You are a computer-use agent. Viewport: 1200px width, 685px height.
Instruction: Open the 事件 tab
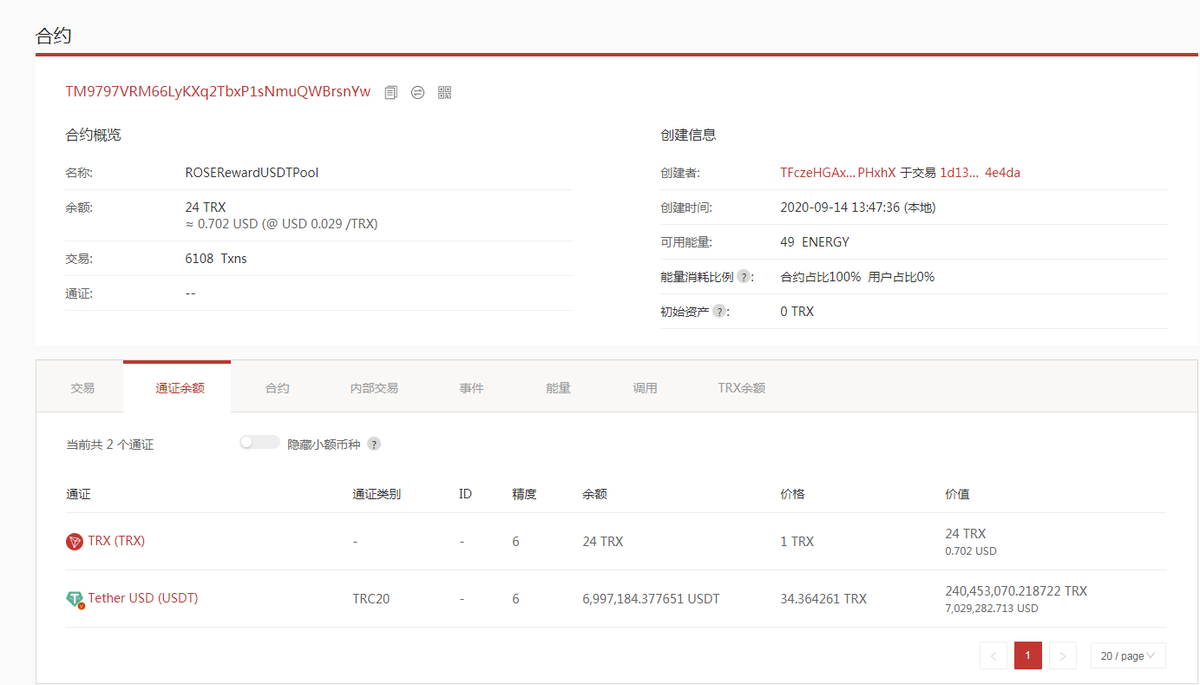point(472,388)
